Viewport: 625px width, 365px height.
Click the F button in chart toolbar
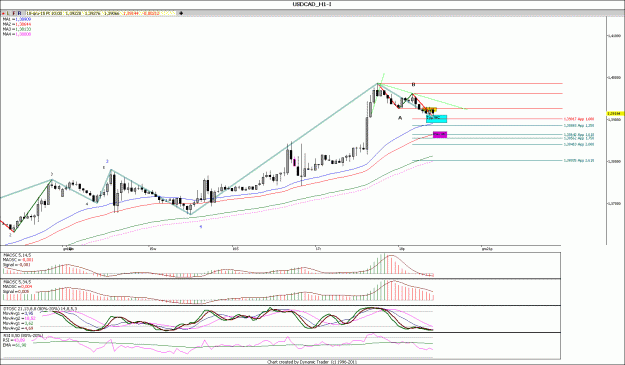pos(14,13)
